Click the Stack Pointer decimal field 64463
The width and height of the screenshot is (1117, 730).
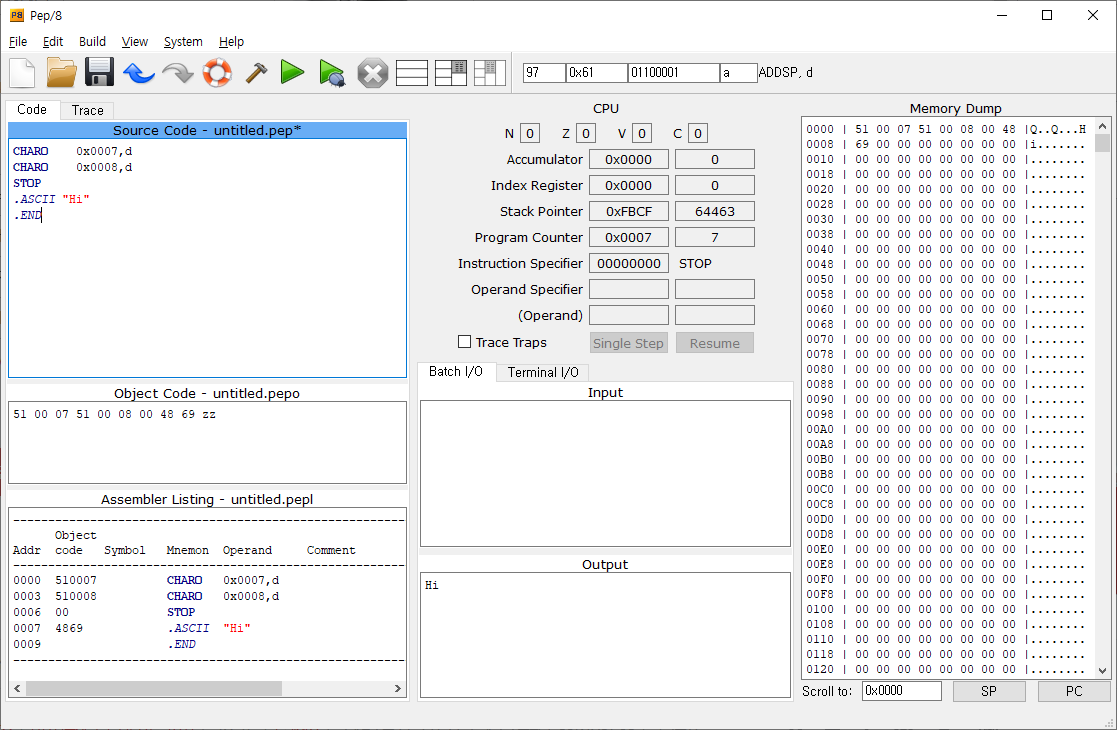(x=715, y=212)
